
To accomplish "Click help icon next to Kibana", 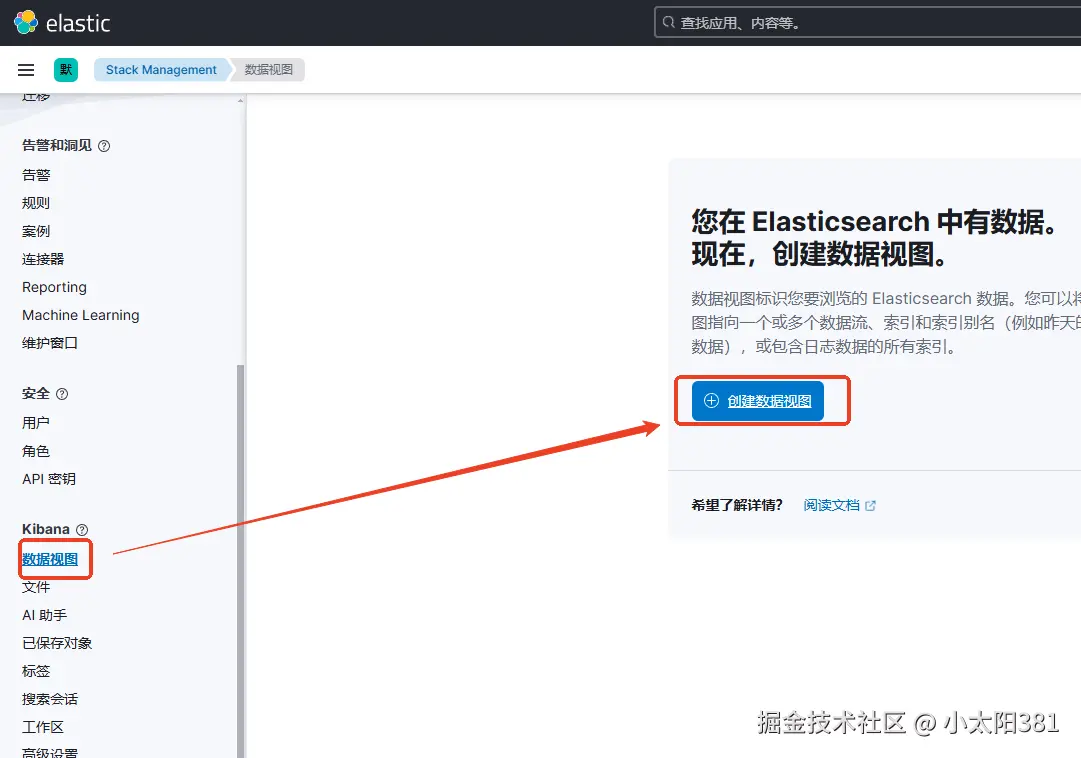I will tap(82, 530).
